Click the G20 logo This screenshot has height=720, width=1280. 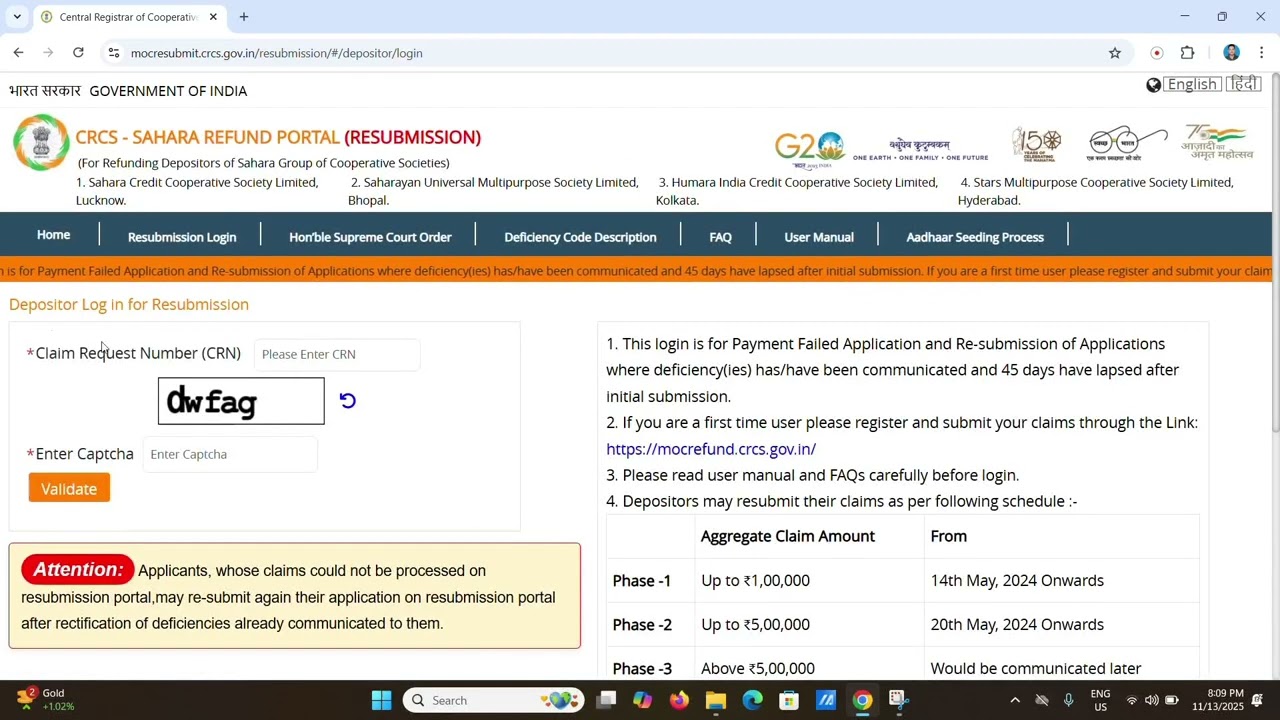pyautogui.click(x=809, y=150)
